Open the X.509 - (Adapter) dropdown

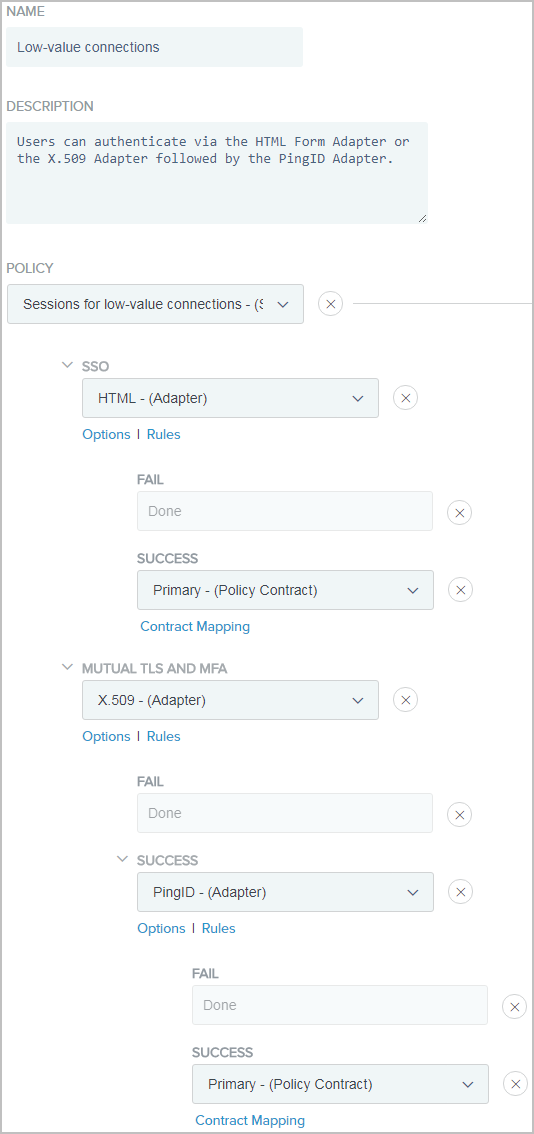(230, 700)
